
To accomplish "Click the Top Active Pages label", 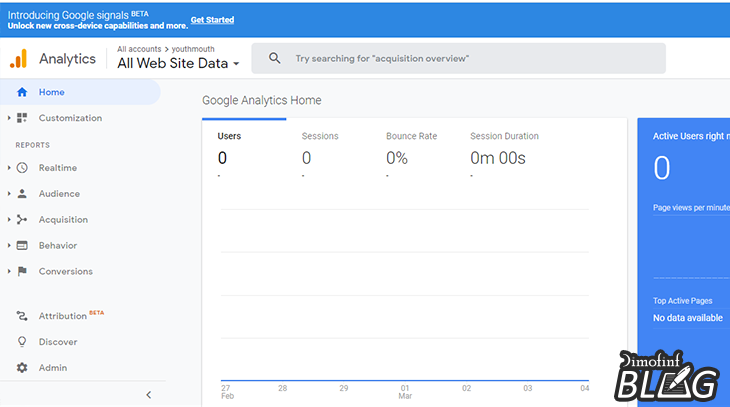I will coord(683,301).
